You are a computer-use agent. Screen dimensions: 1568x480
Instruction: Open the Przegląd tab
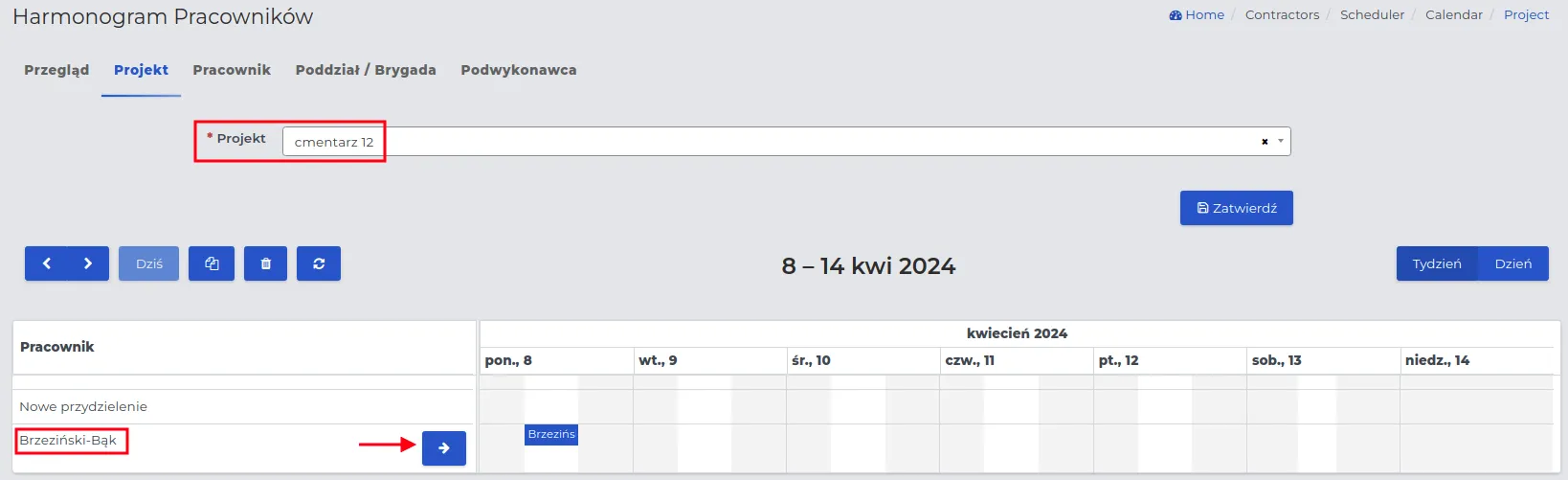[x=56, y=70]
